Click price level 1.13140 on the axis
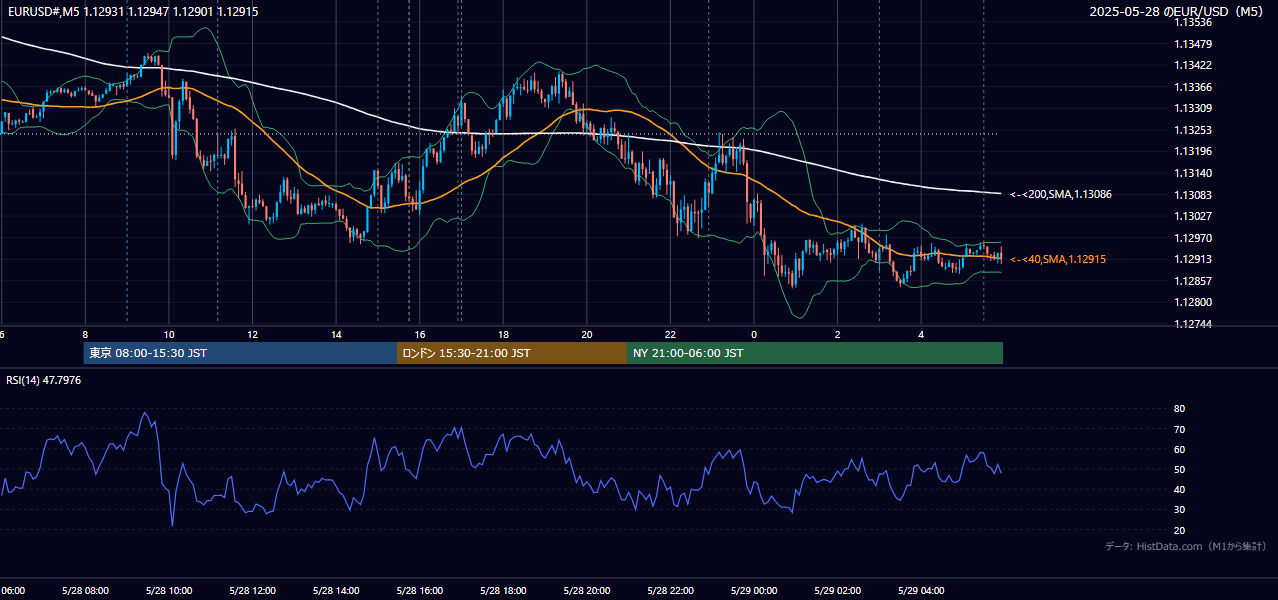Viewport: 1278px width, 600px height. click(1194, 173)
